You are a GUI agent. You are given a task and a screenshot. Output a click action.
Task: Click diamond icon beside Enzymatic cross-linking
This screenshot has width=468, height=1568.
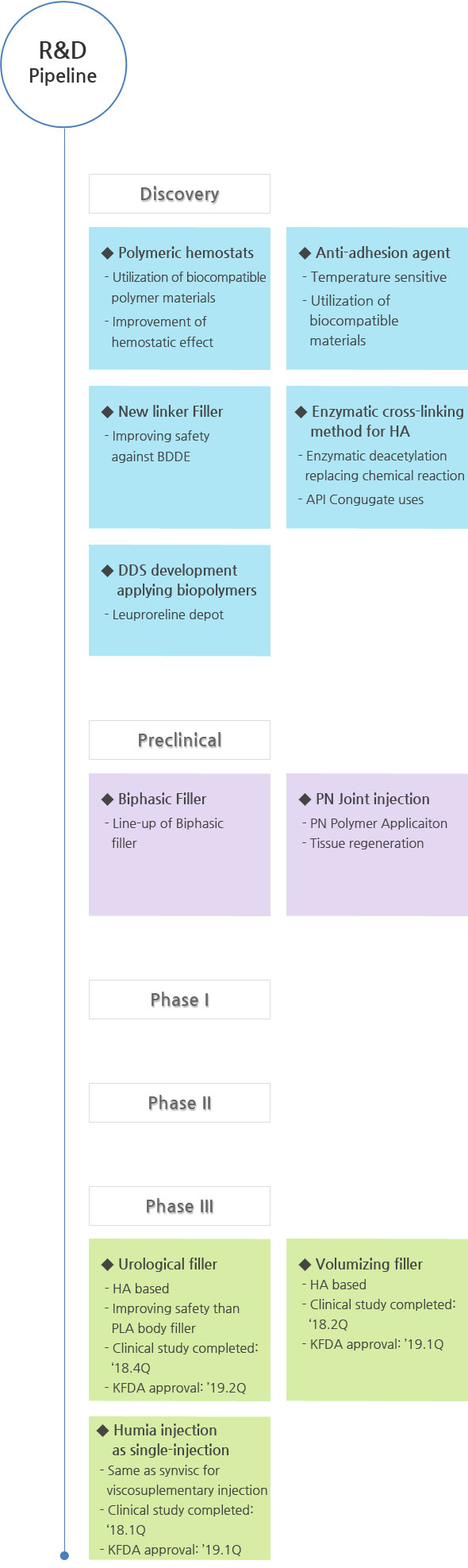click(301, 412)
